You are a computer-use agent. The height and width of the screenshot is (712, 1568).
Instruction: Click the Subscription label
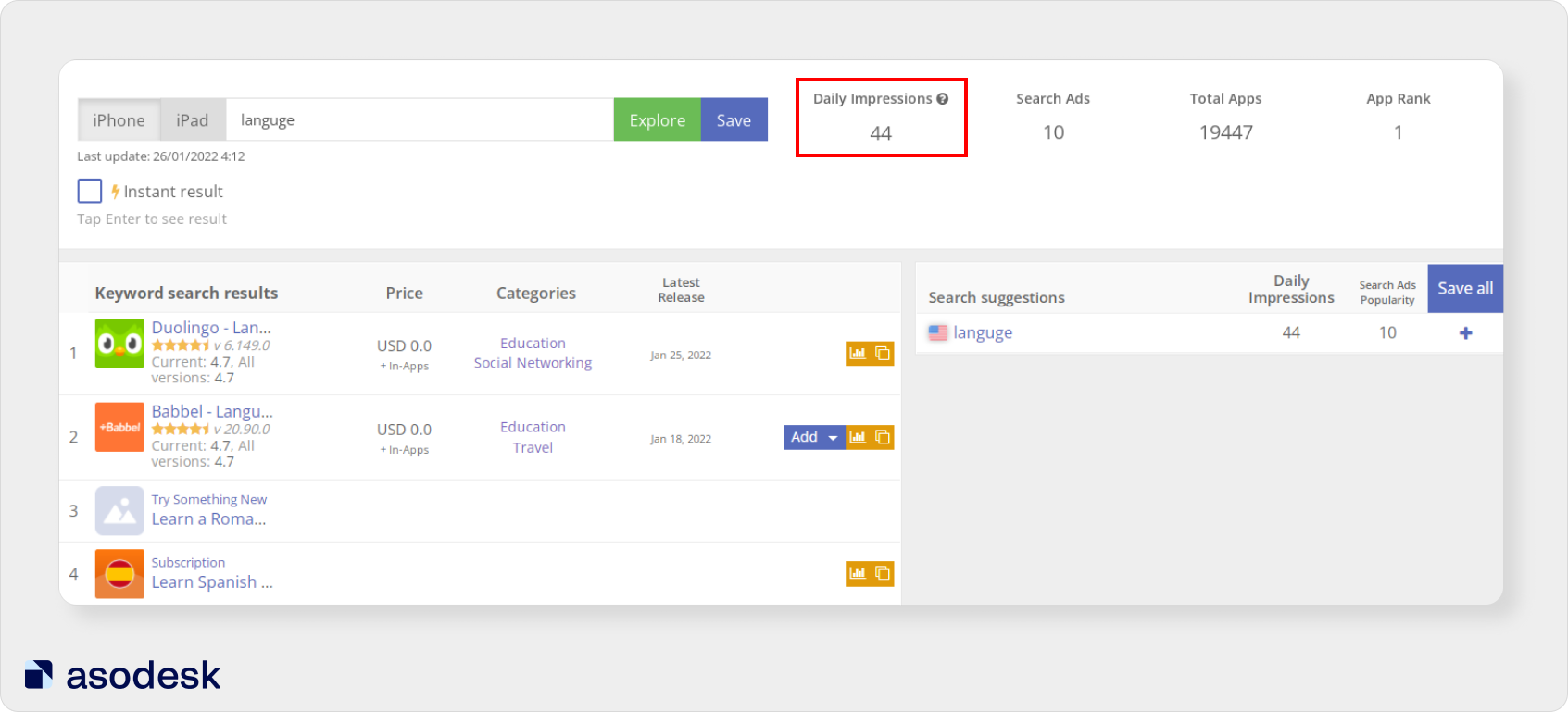188,563
